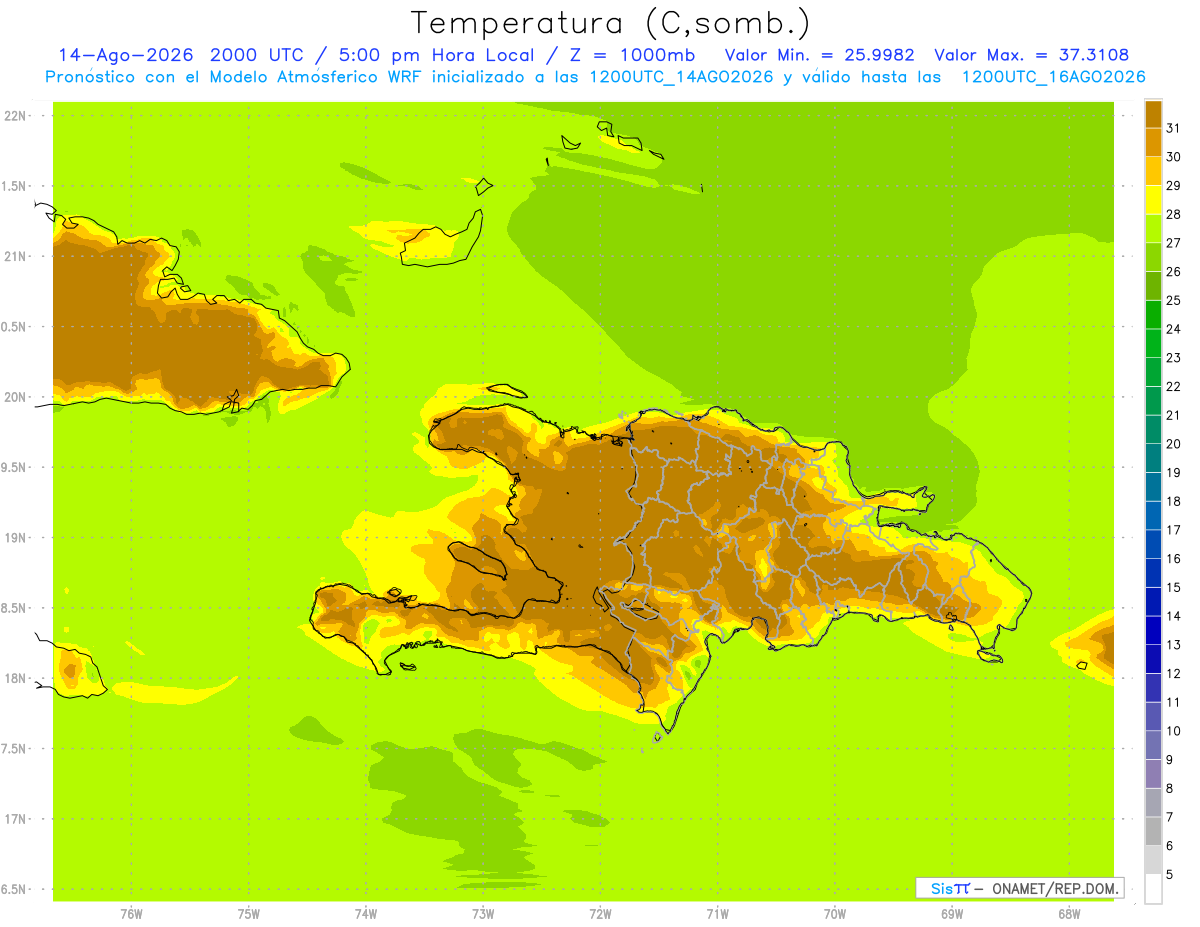Click the "ONAMET/REP.DOM." credit label

(1055, 888)
